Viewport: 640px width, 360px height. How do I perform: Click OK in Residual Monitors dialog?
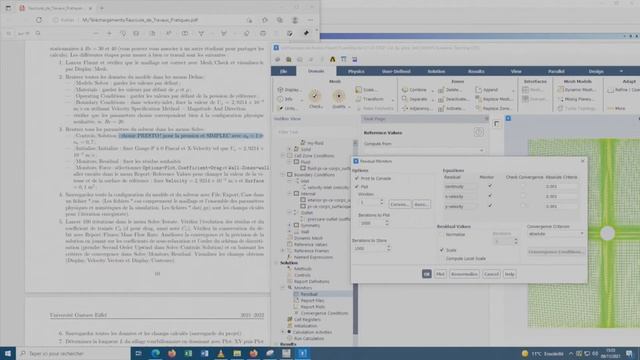[x=427, y=274]
